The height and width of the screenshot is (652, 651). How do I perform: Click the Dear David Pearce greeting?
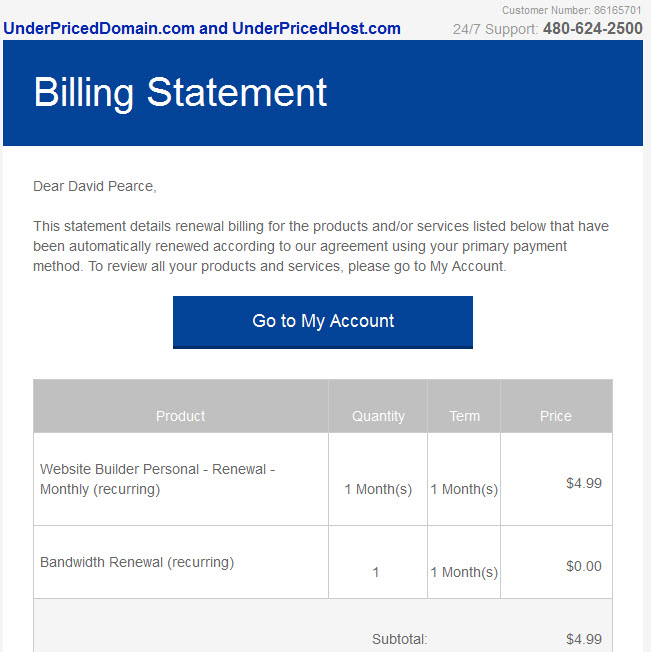point(95,186)
